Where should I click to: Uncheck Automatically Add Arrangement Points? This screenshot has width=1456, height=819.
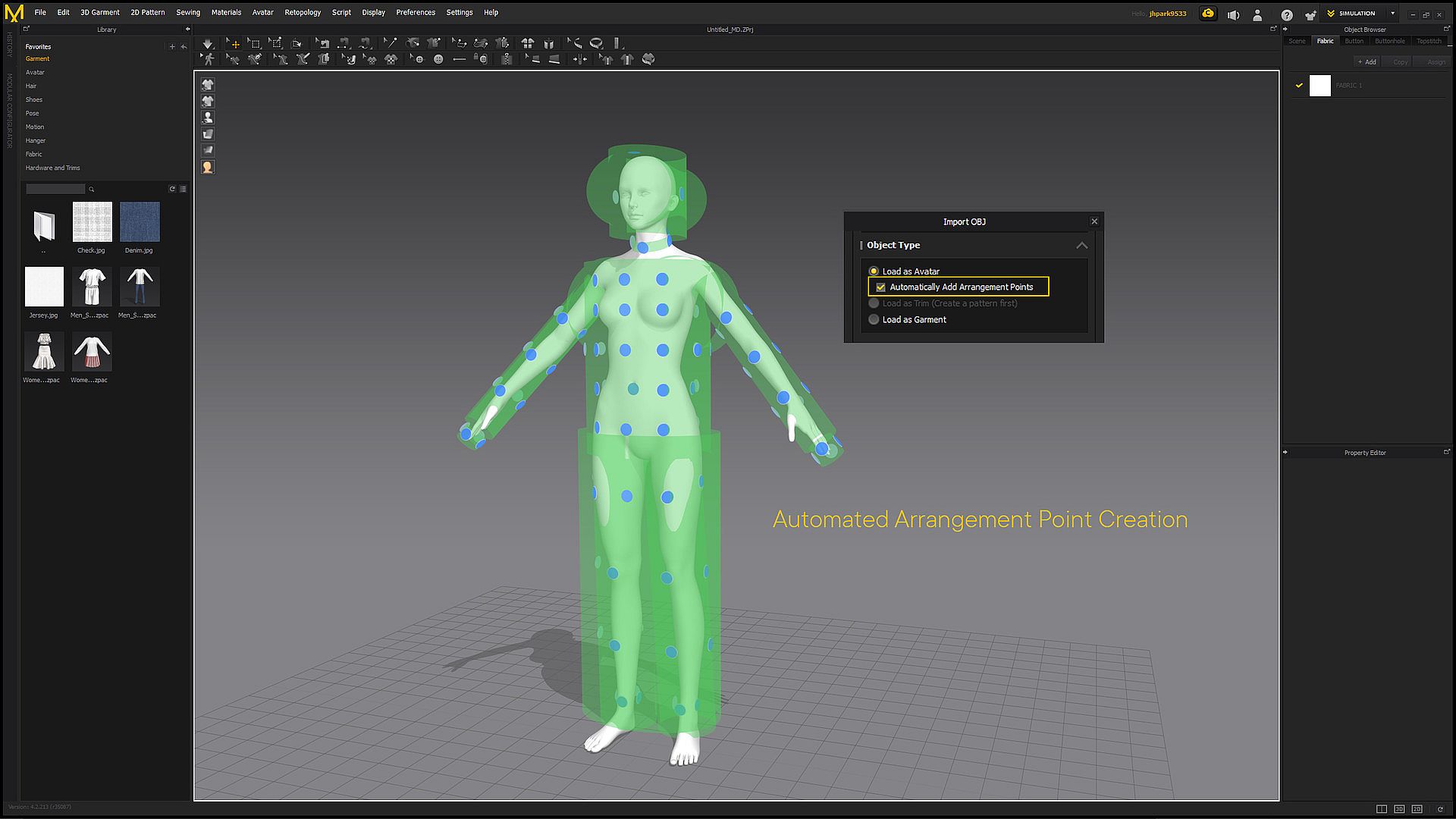[x=880, y=287]
